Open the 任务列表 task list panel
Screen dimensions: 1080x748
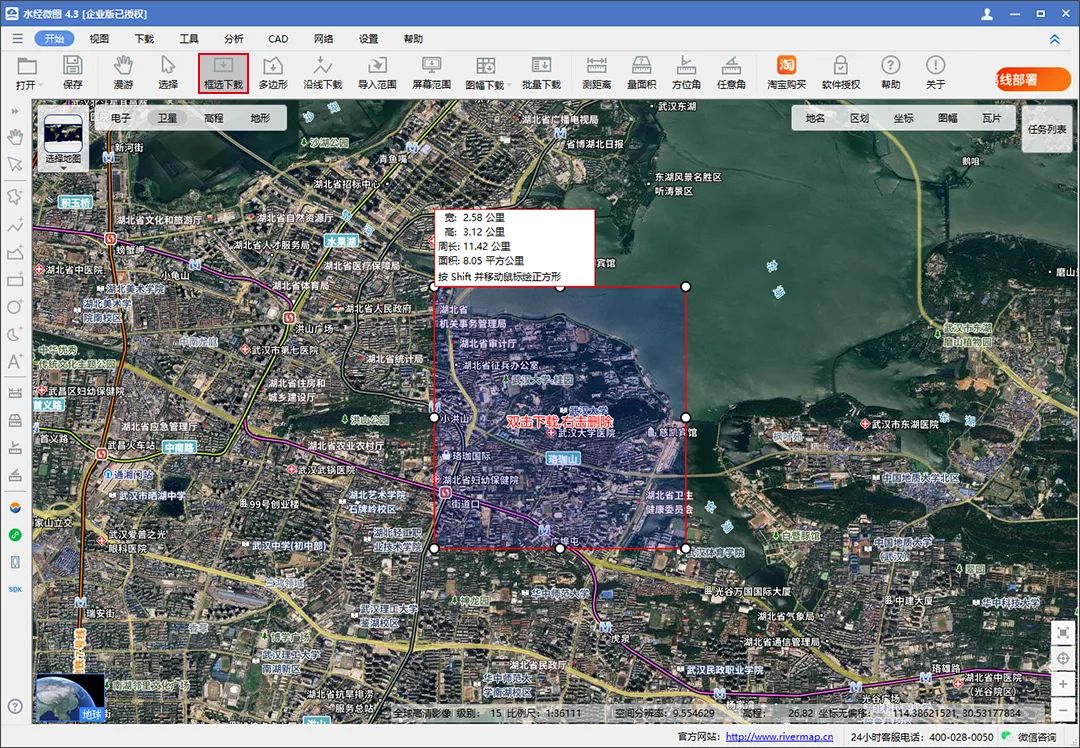coord(1047,129)
